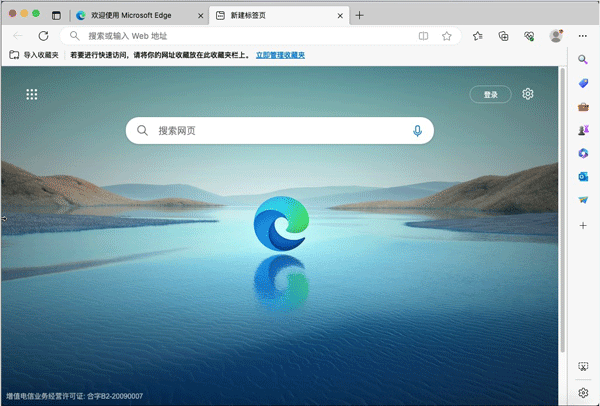This screenshot has width=600, height=406.
Task: Open sidebar Shopping tag icon
Action: pos(583,83)
